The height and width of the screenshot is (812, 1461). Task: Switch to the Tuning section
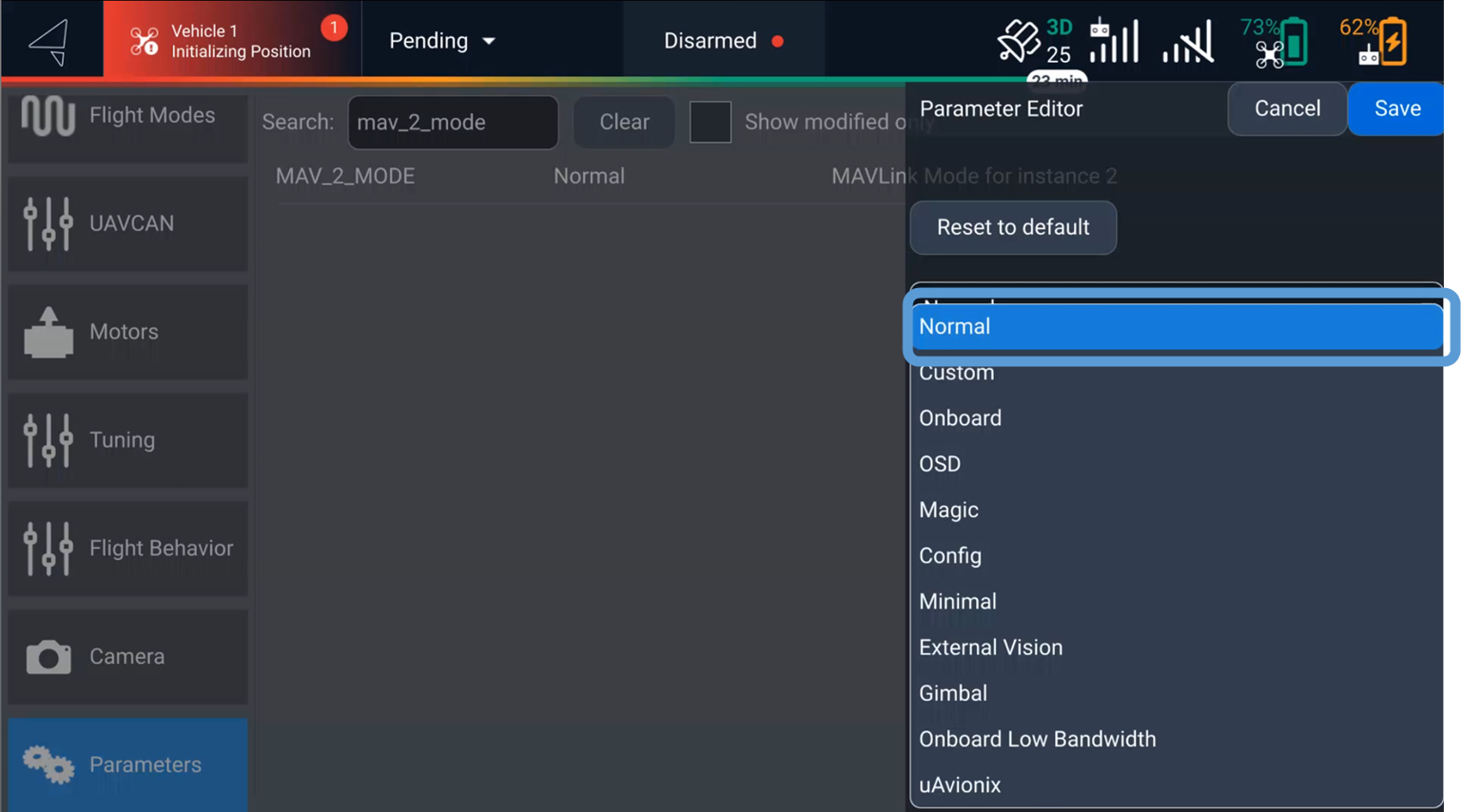pyautogui.click(x=127, y=440)
